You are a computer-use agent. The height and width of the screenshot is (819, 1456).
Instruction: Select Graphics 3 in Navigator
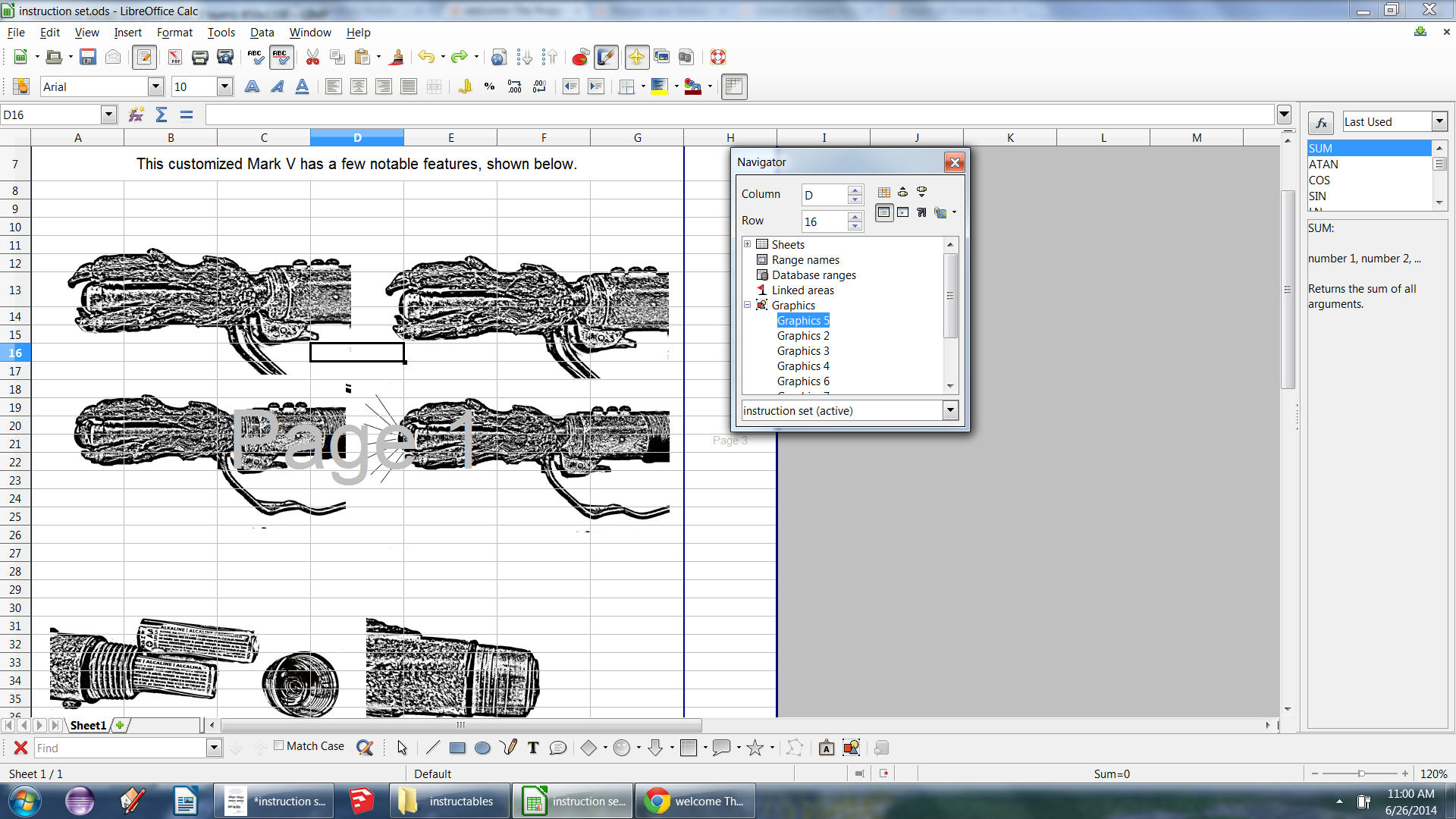coord(803,351)
